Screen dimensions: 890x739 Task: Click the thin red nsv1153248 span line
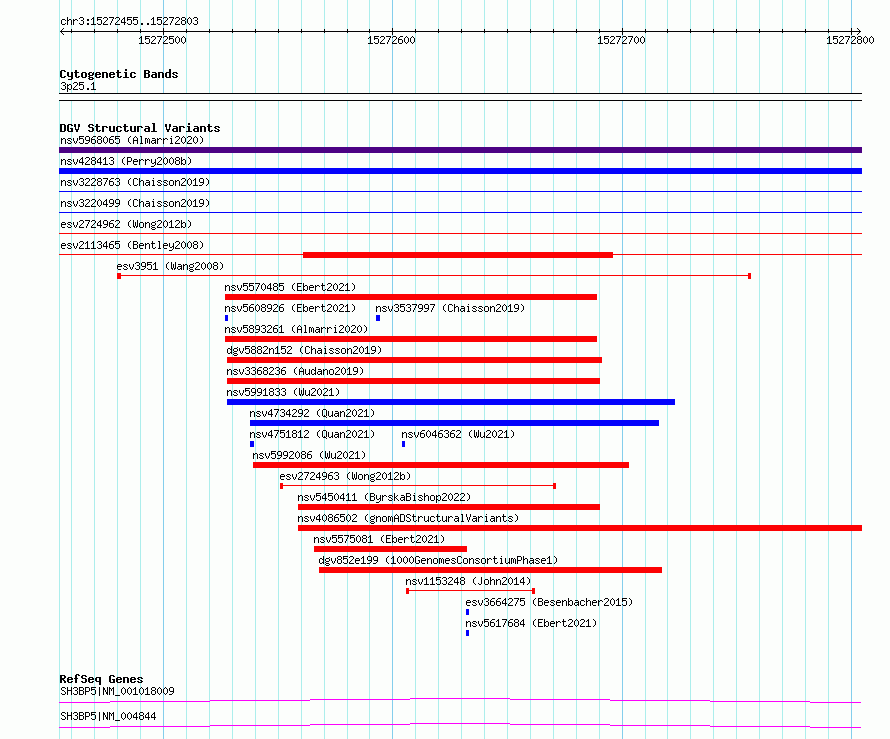coord(471,591)
